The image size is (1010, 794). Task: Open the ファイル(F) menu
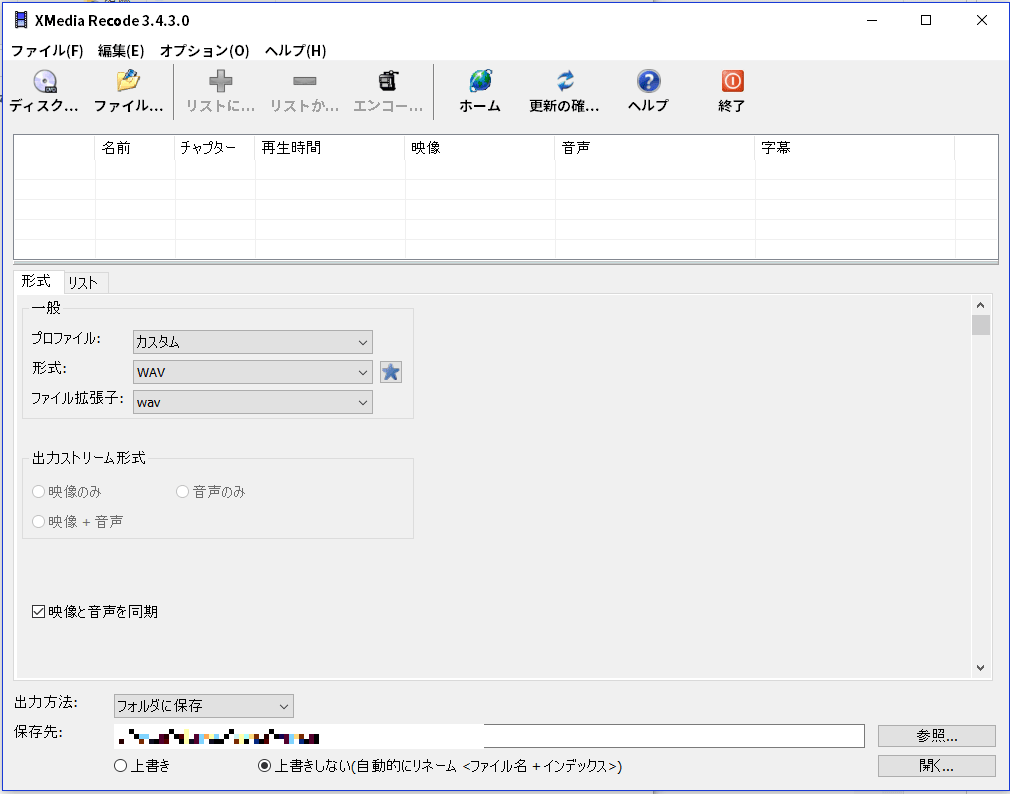pos(47,51)
